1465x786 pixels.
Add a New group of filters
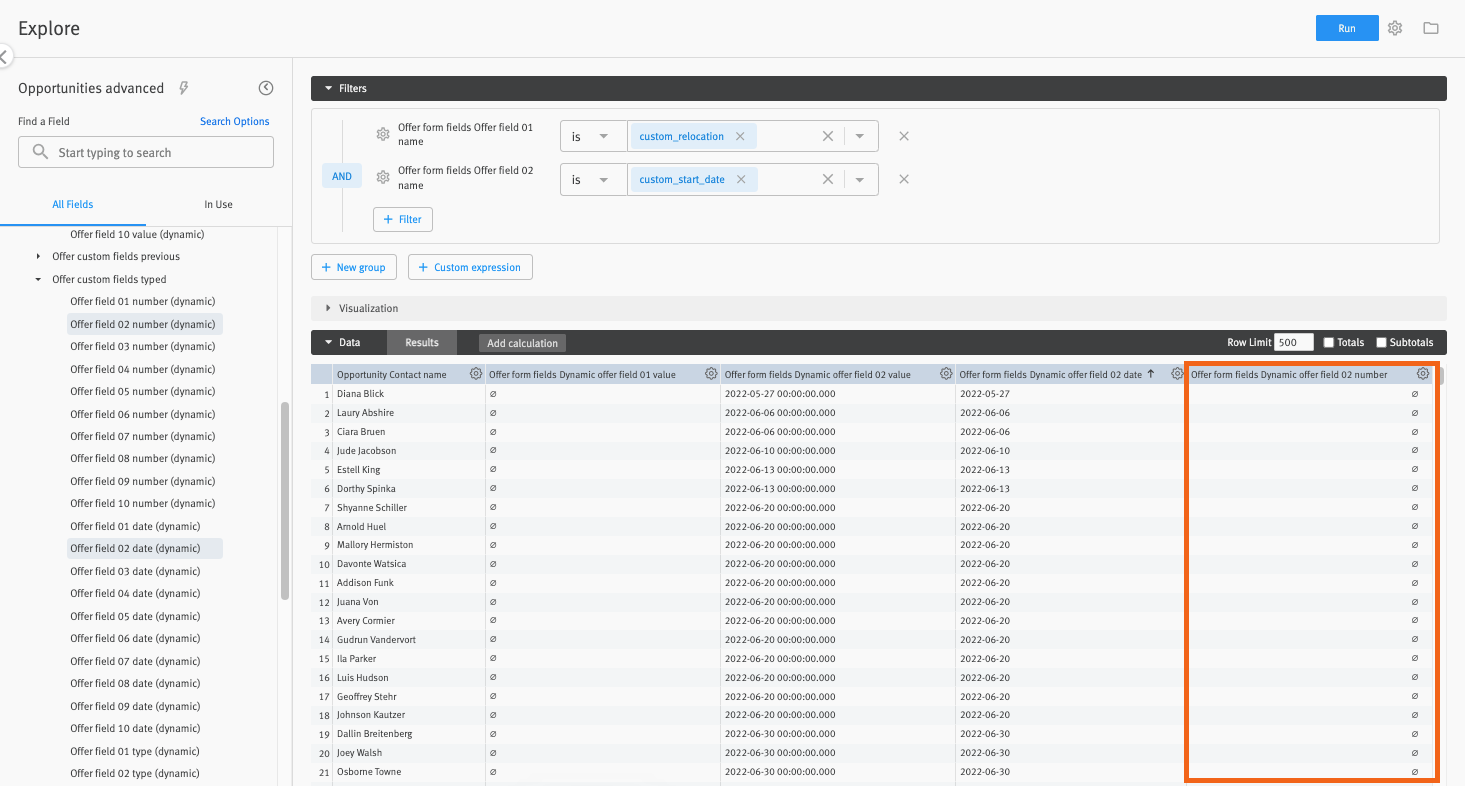[x=354, y=267]
